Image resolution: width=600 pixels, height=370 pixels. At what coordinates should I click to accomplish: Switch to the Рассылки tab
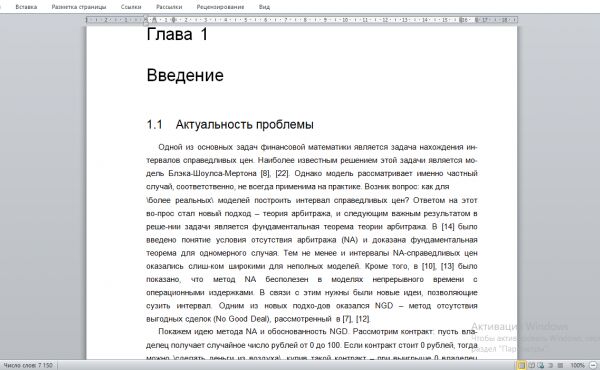[x=169, y=7]
